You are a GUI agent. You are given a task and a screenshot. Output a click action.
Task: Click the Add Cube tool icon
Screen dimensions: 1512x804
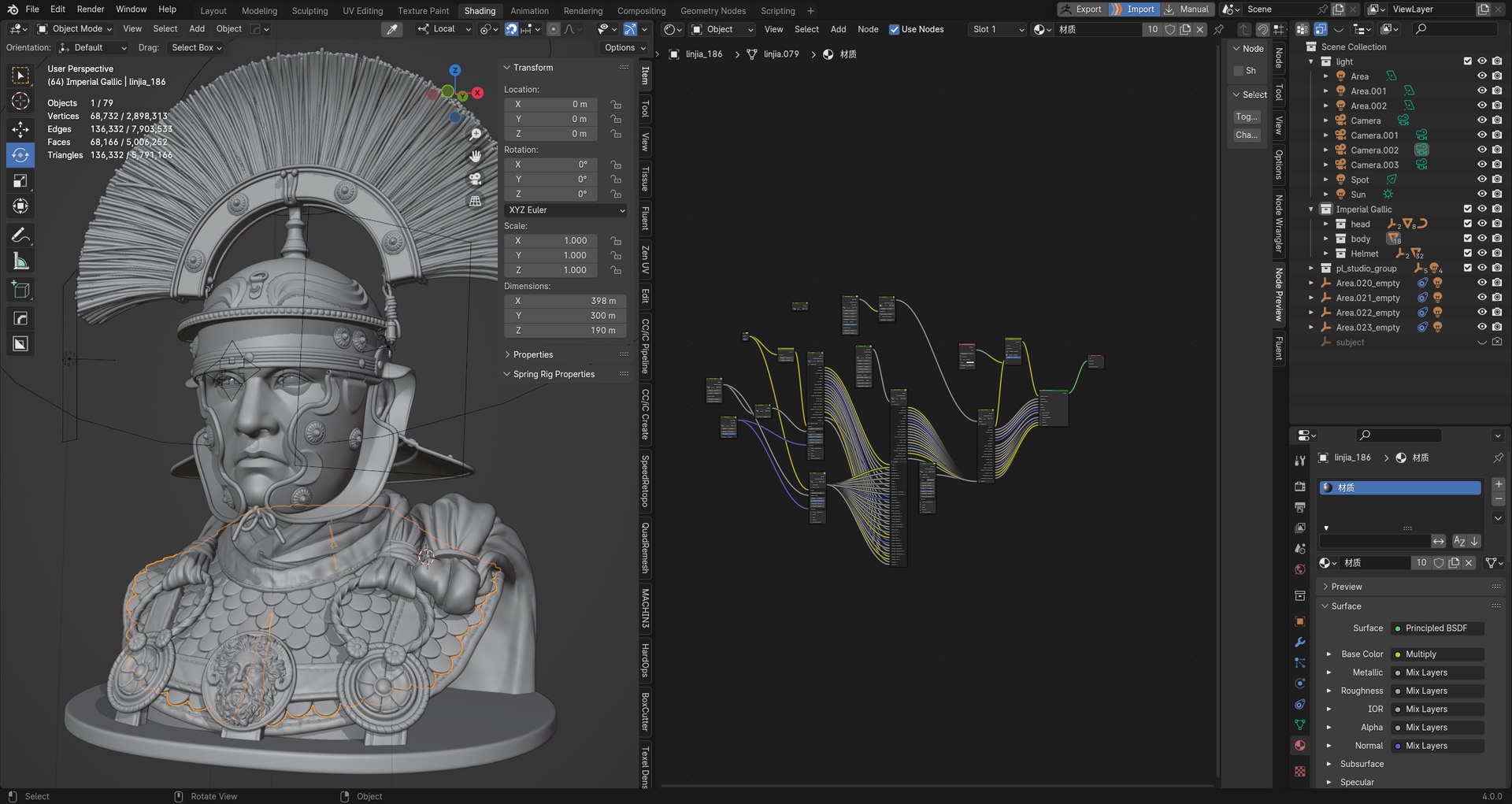[x=20, y=290]
